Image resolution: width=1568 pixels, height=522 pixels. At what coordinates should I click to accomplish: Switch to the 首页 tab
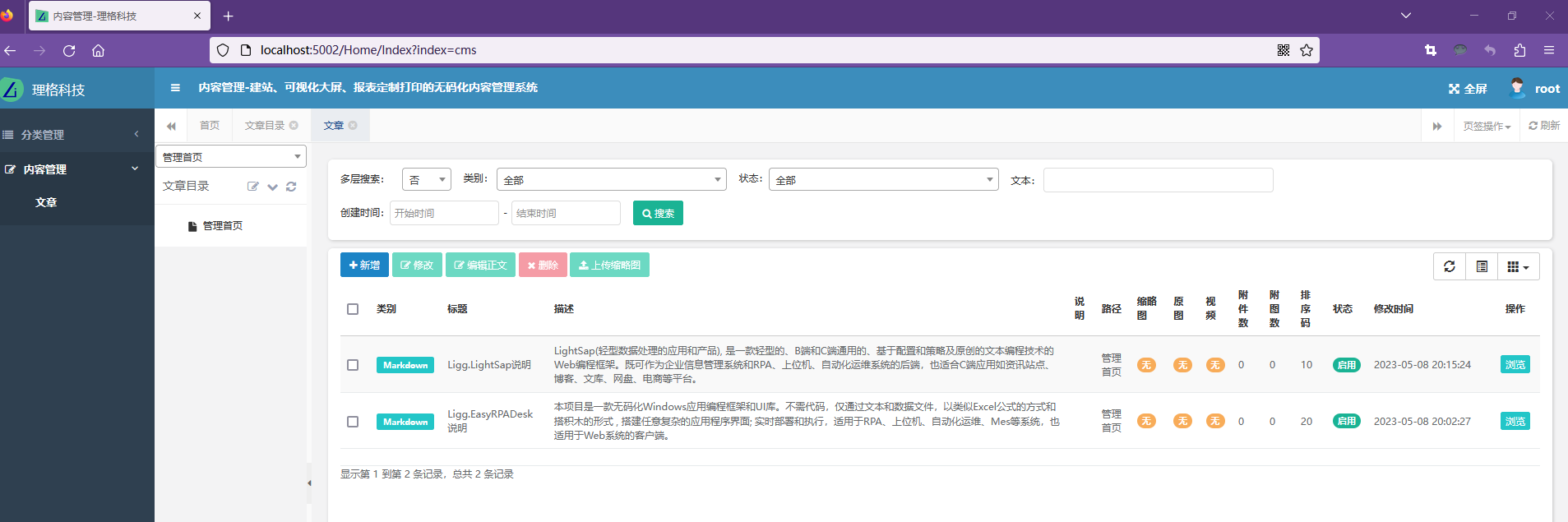pyautogui.click(x=210, y=126)
